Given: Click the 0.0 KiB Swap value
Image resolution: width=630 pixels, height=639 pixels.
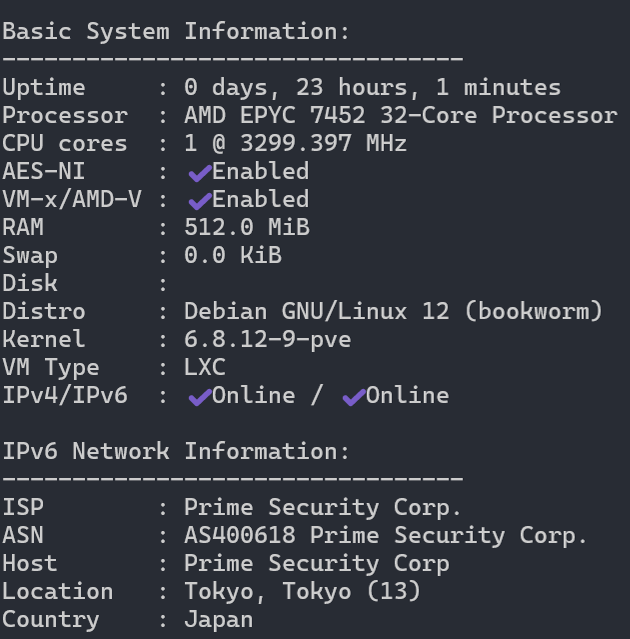Looking at the screenshot, I should click(232, 255).
